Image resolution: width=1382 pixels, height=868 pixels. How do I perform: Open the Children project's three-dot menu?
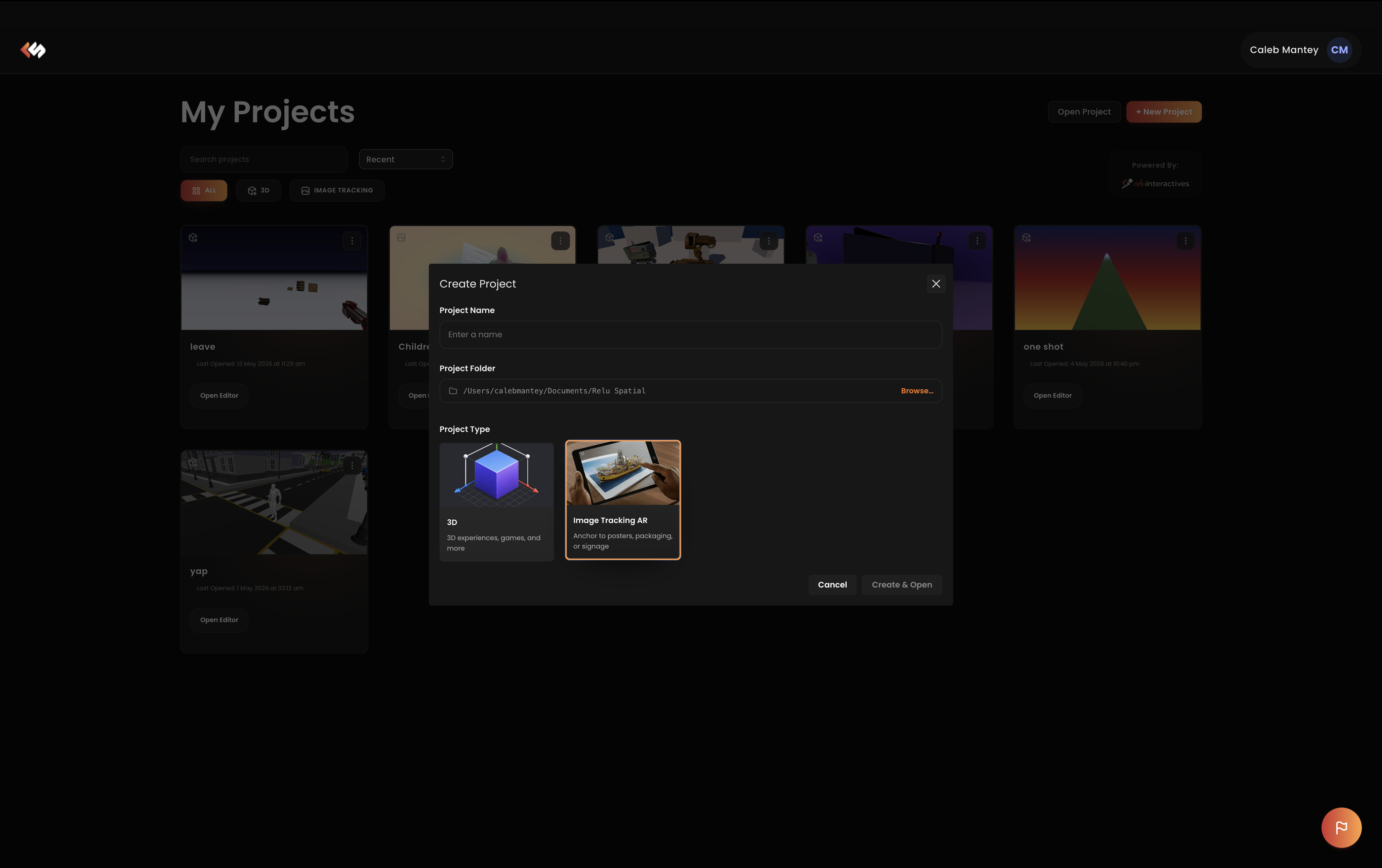(560, 241)
